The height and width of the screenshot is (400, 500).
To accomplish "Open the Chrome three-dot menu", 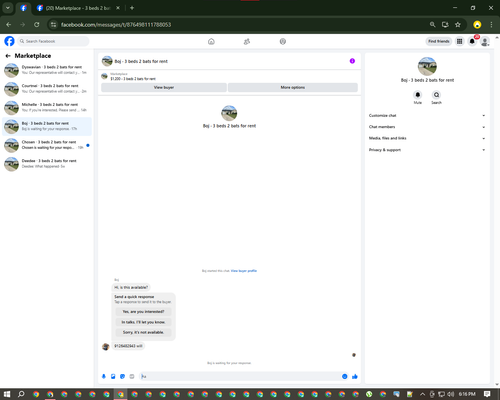I will coord(491,25).
